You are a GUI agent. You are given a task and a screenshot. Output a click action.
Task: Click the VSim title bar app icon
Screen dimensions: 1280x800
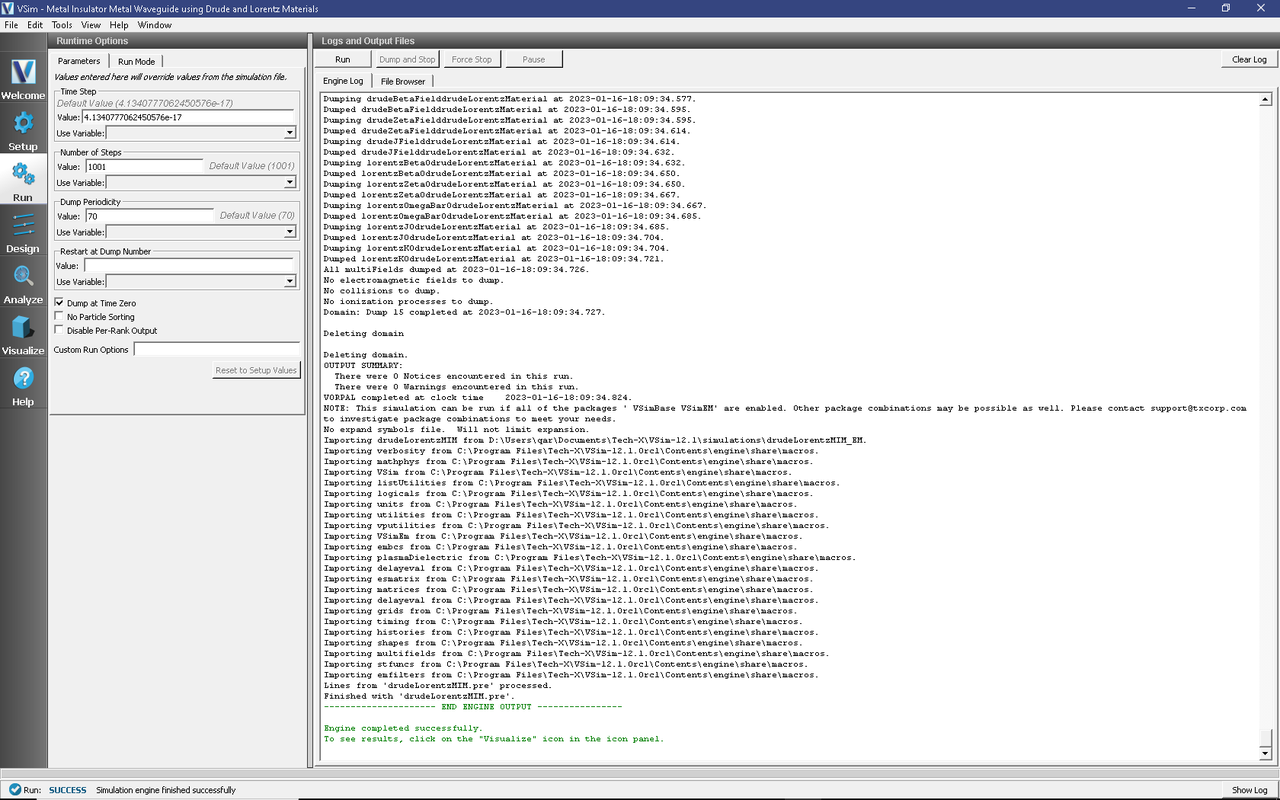pyautogui.click(x=8, y=8)
